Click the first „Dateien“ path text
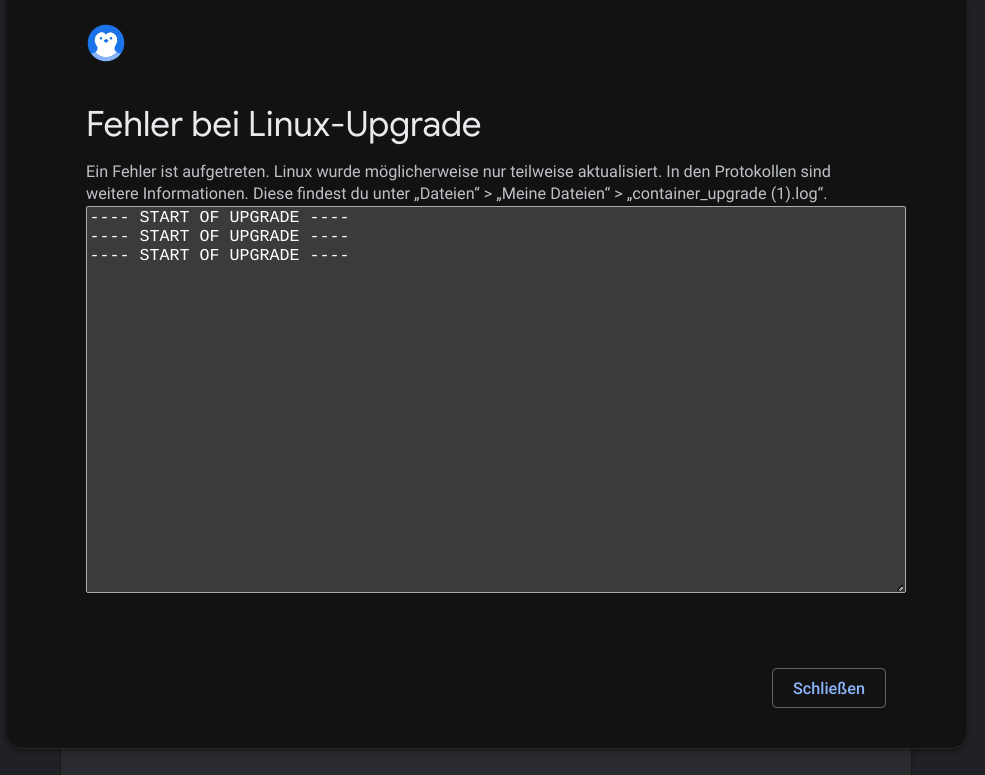 [447, 193]
